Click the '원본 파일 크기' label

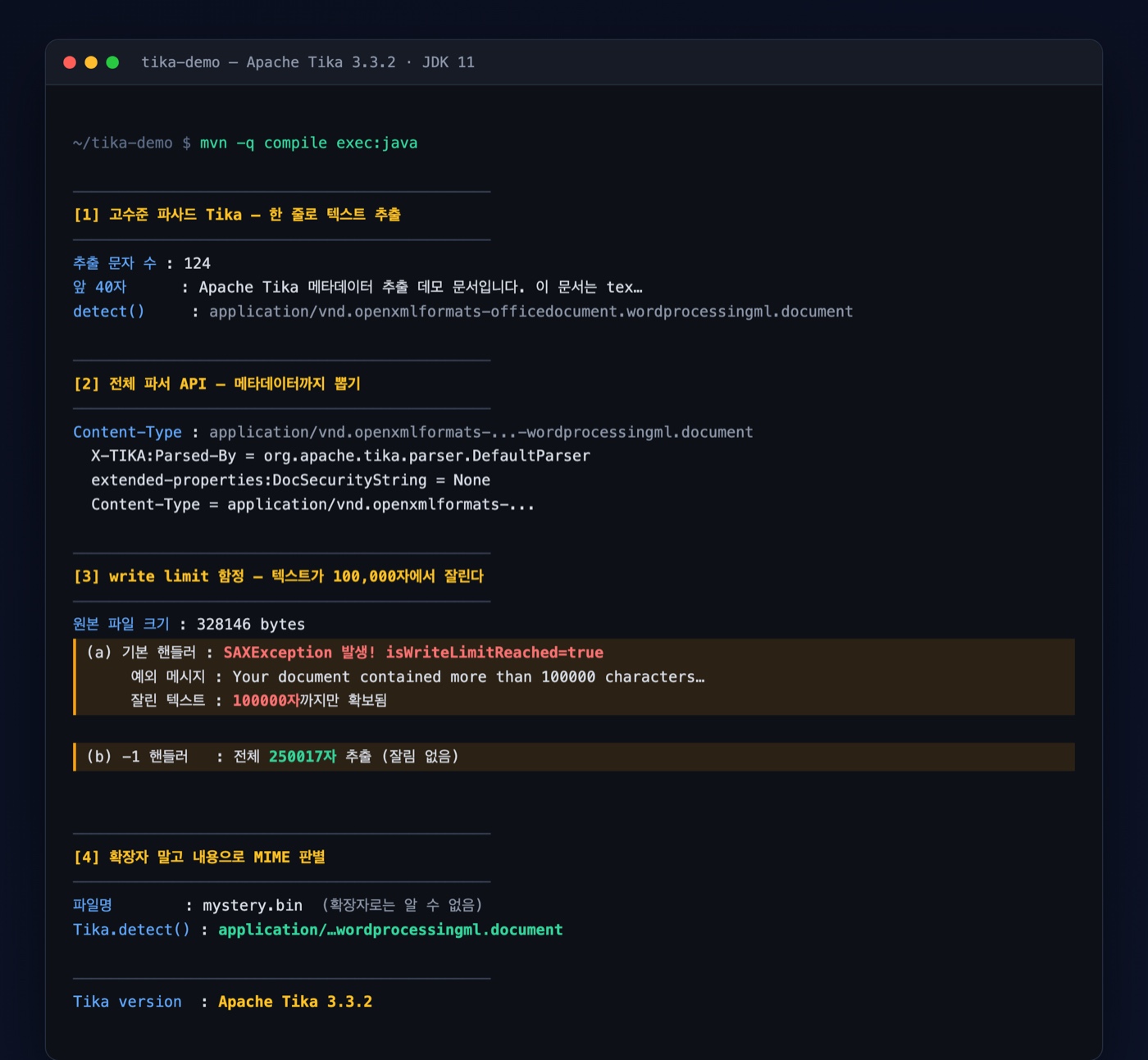pos(121,624)
